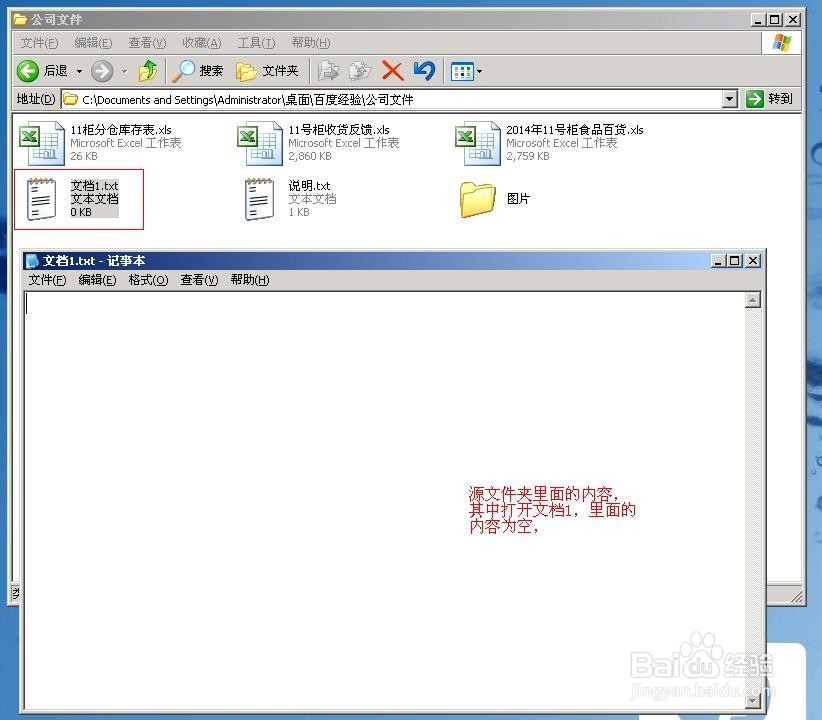Image resolution: width=822 pixels, height=720 pixels.
Task: Click the file name 11柜分仓库存表.xls
Action: point(121,130)
